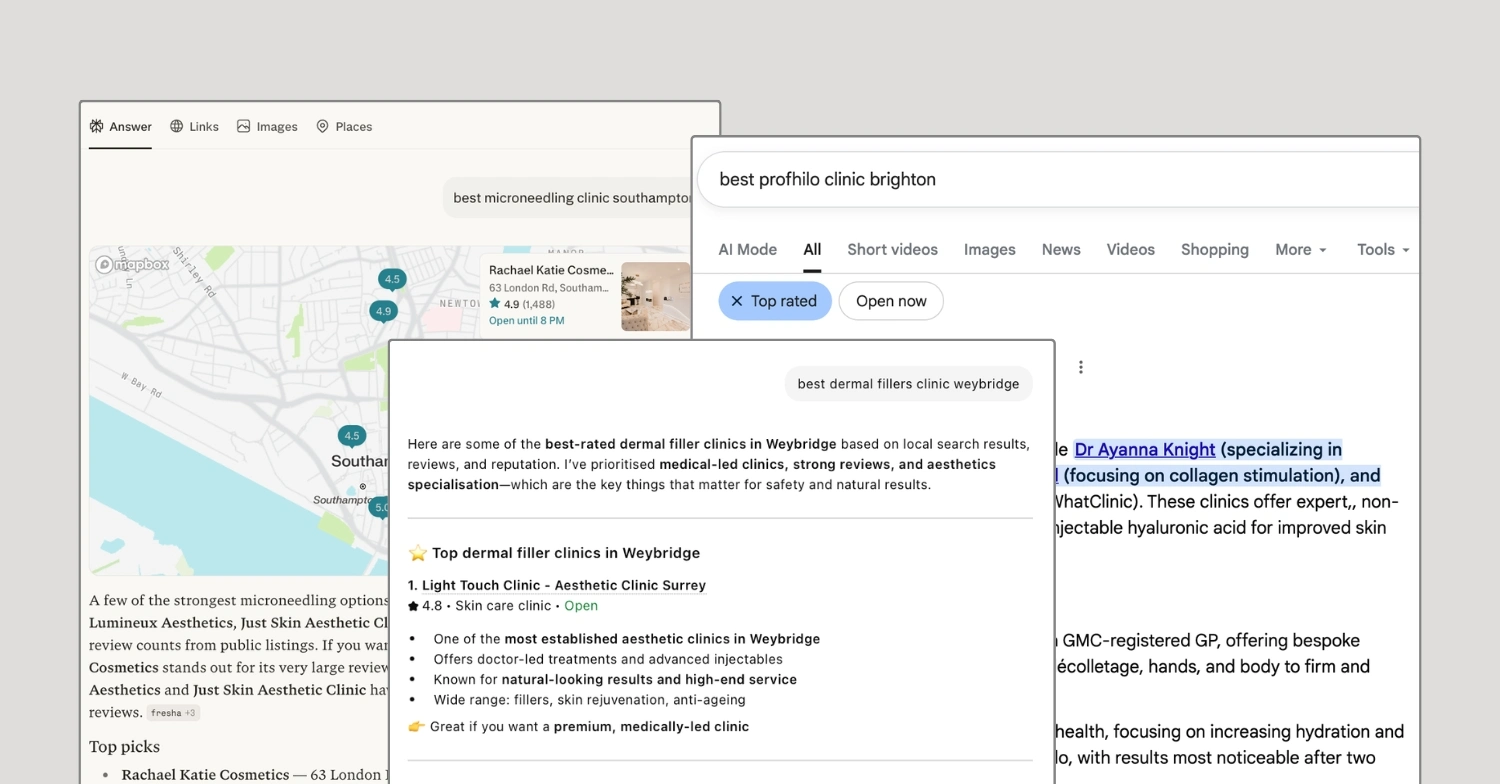This screenshot has width=1500, height=784.
Task: Toggle the Open now filter chip
Action: coord(891,301)
